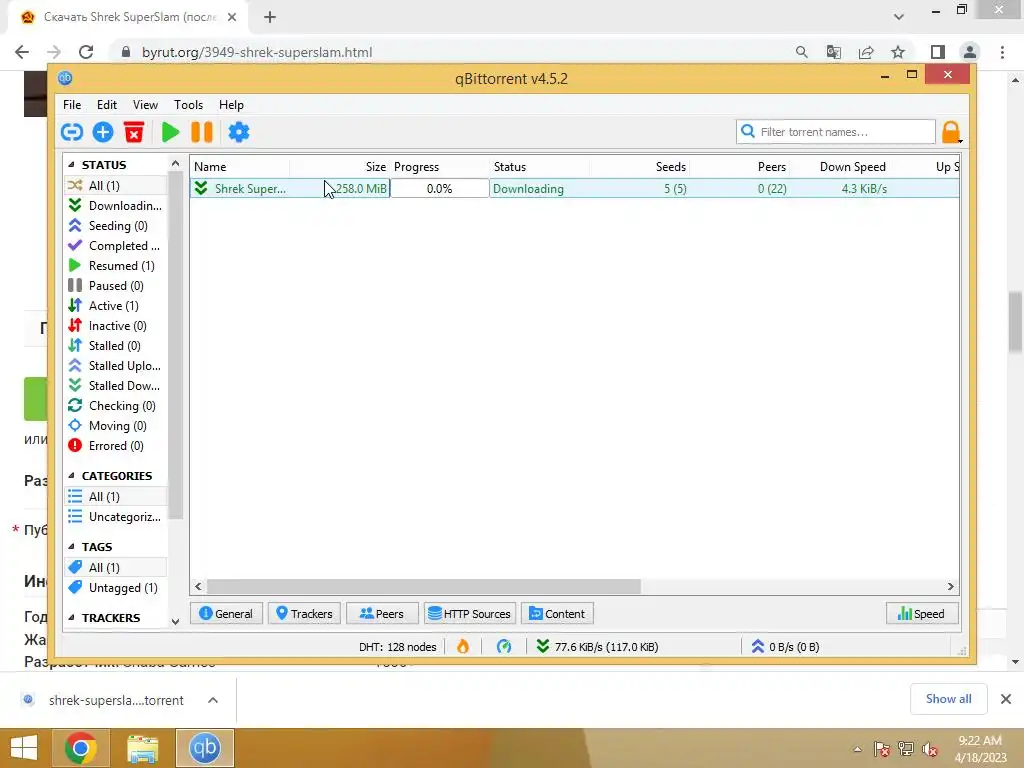
Task: Select the Completed status filter
Action: (x=116, y=246)
